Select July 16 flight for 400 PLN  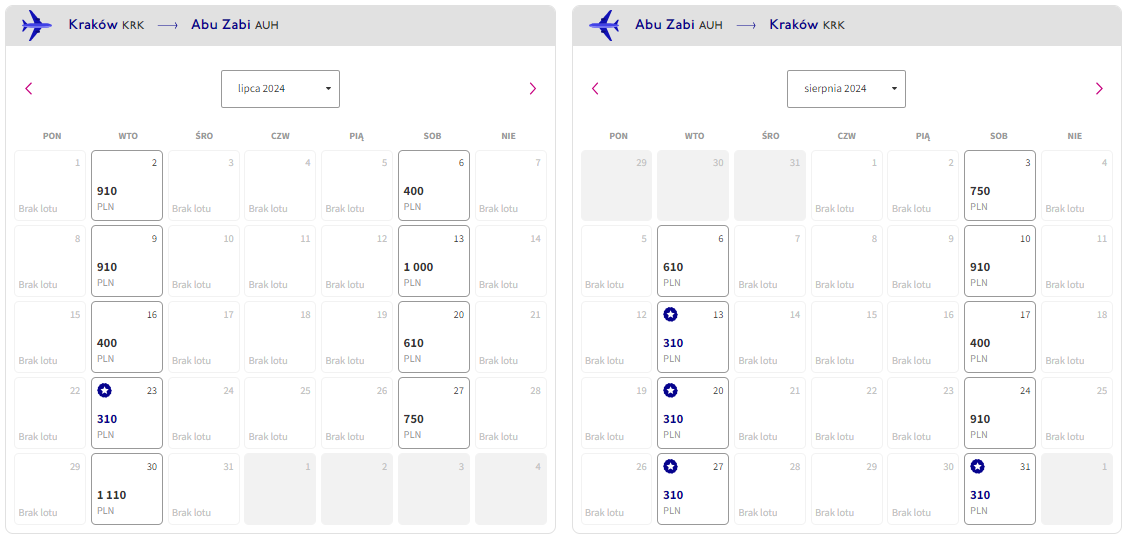coord(127,337)
